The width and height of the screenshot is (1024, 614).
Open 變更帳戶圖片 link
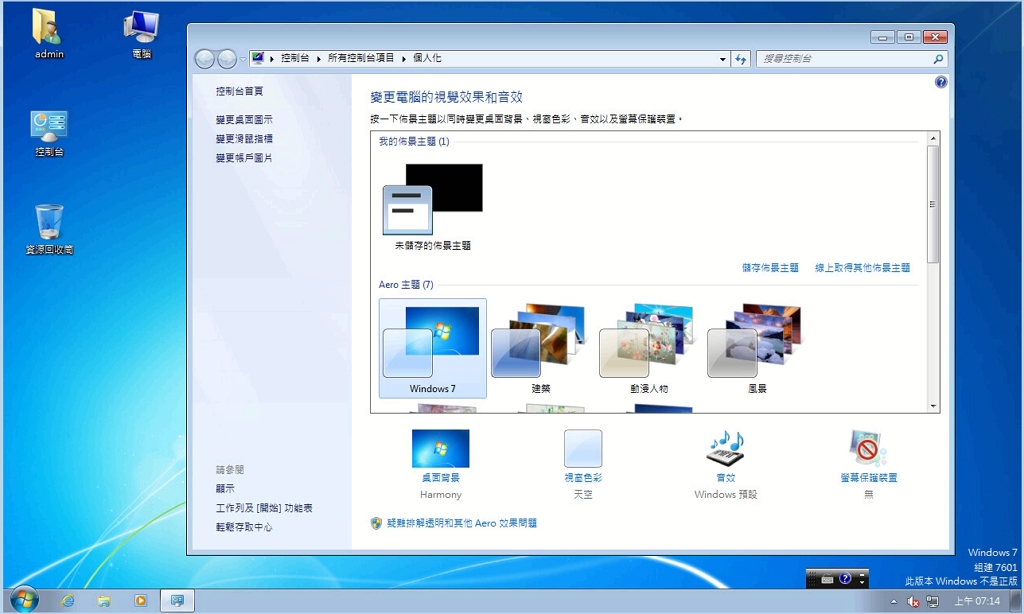click(244, 157)
